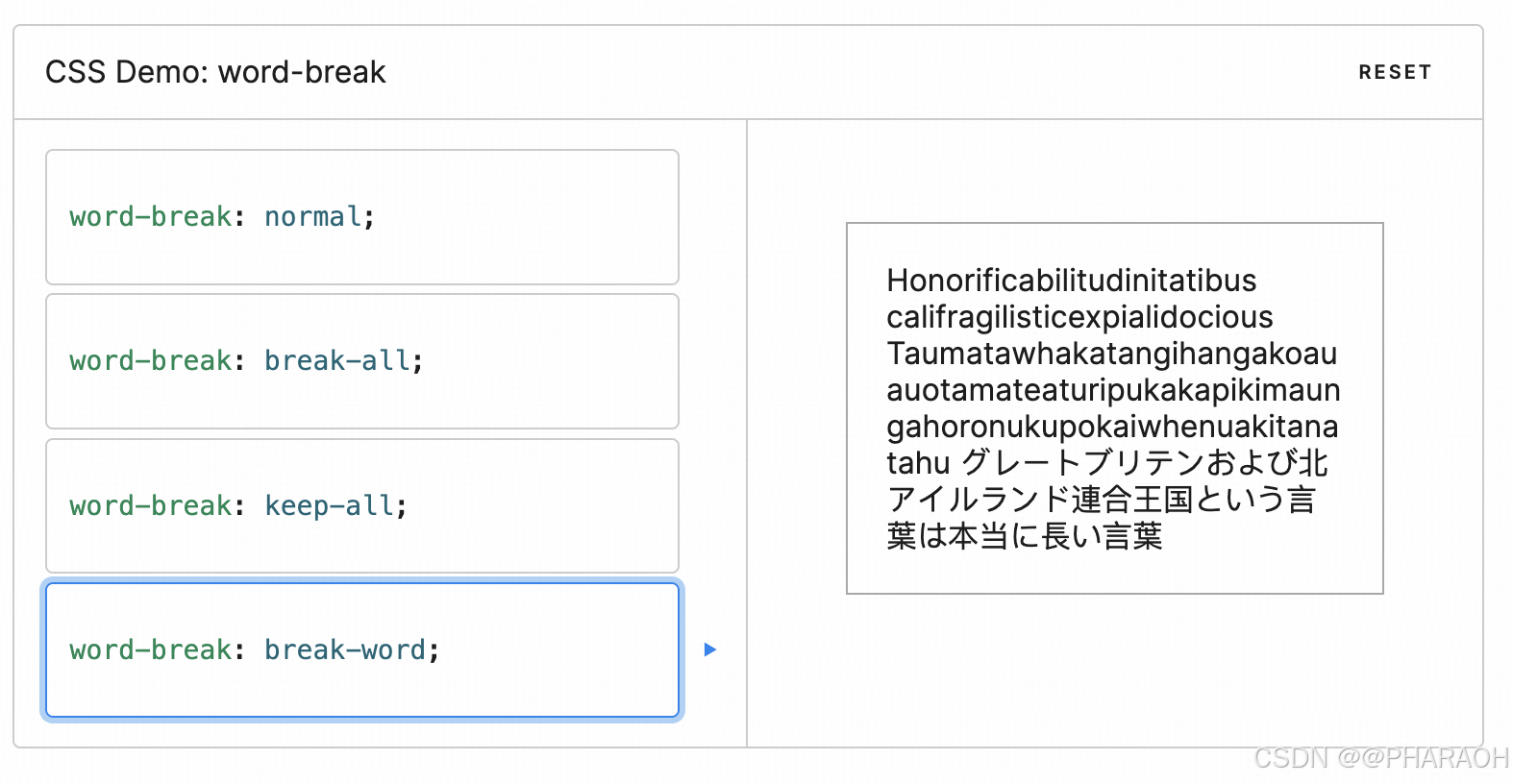Choose the word-break: keep-all rule
The height and width of the screenshot is (784, 1513).
(x=361, y=506)
